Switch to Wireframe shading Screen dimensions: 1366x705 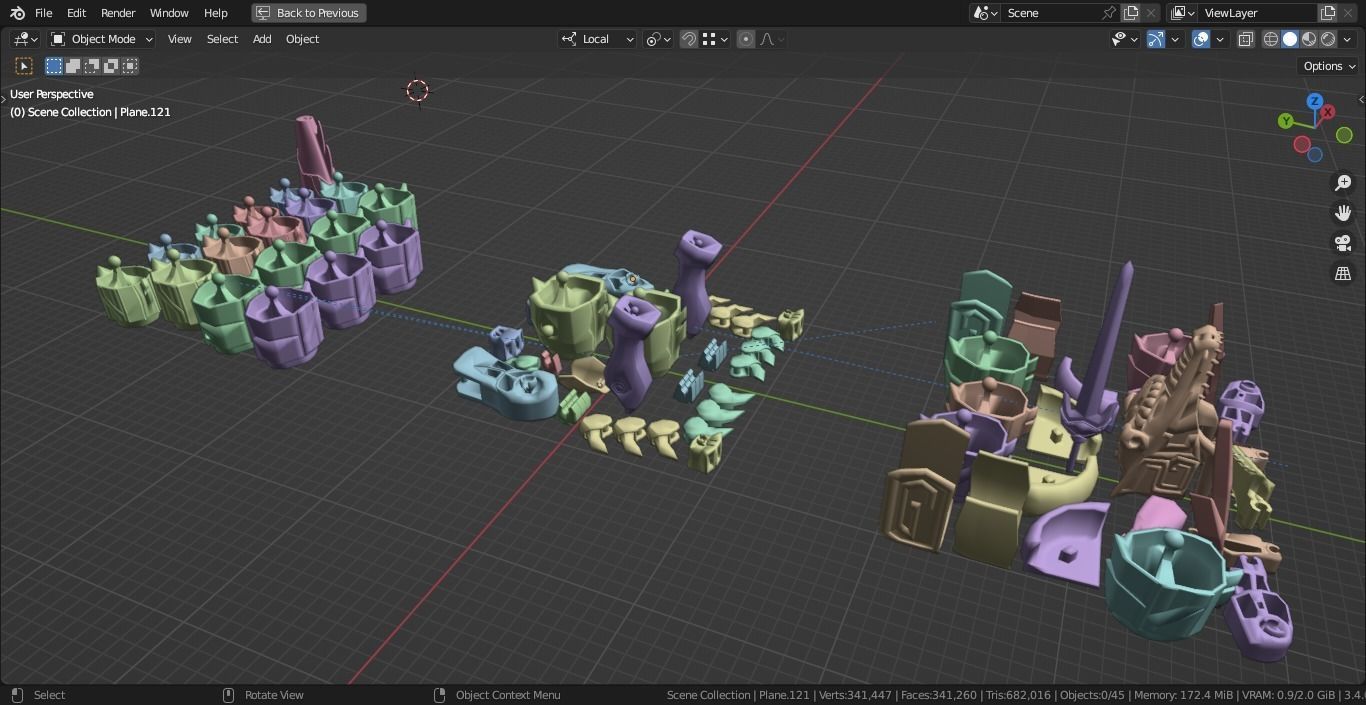click(1271, 39)
